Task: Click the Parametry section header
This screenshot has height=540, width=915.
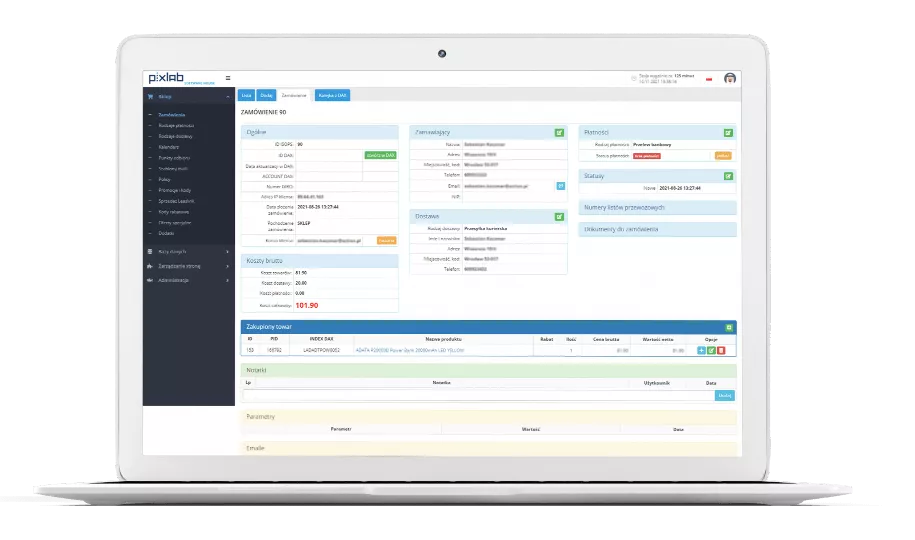Action: click(x=488, y=417)
